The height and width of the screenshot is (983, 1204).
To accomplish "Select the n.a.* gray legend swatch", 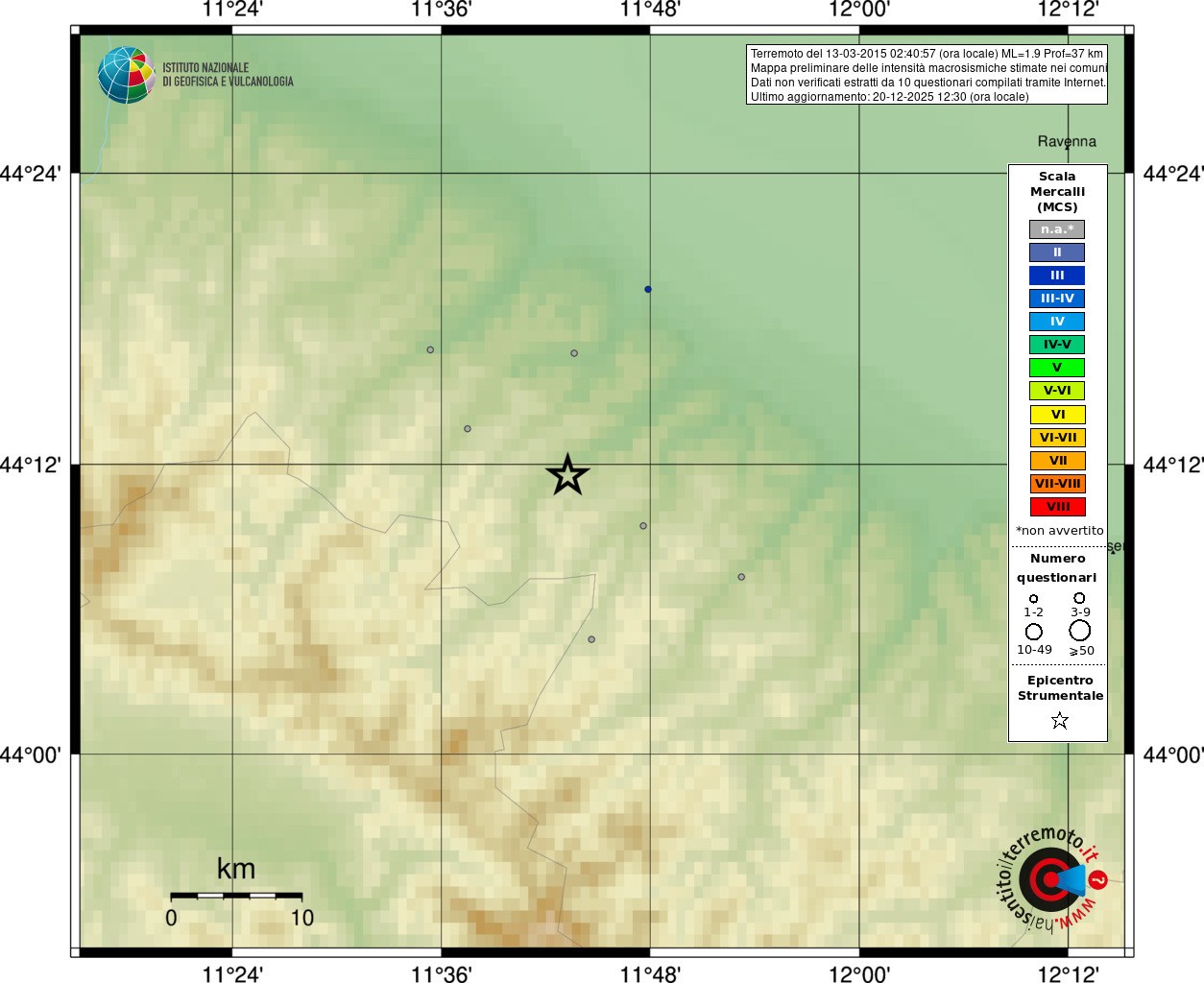I will click(1057, 229).
